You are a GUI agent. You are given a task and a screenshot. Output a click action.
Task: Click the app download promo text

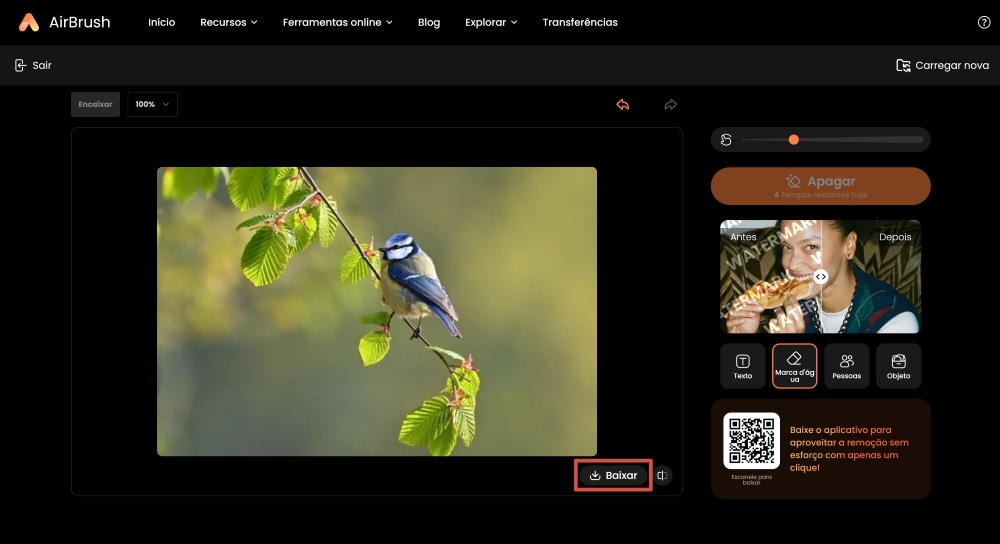[849, 448]
